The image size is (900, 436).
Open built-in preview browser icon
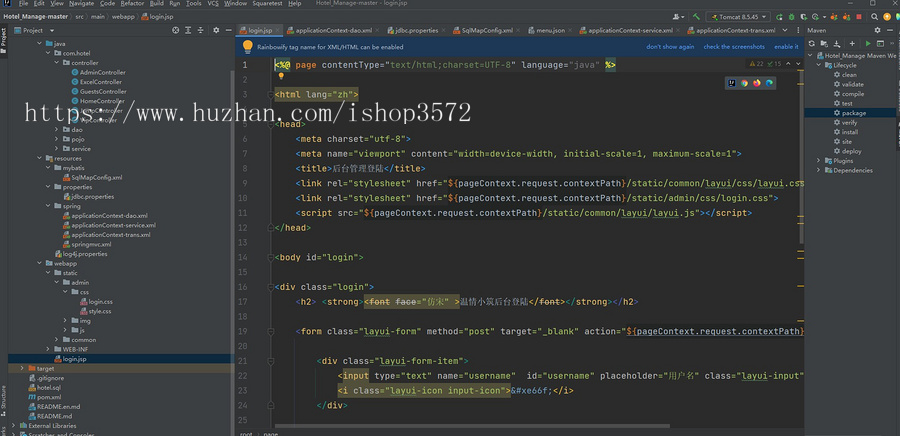(x=732, y=83)
